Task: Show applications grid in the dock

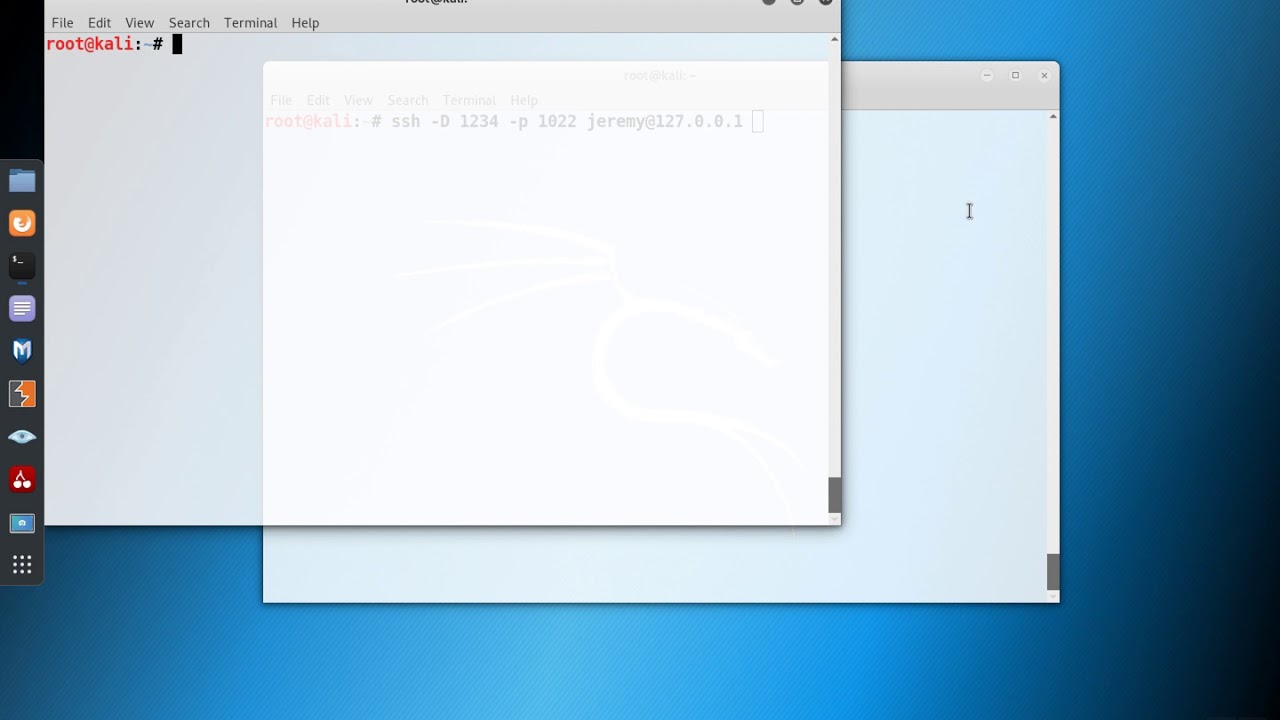Action: pyautogui.click(x=22, y=565)
